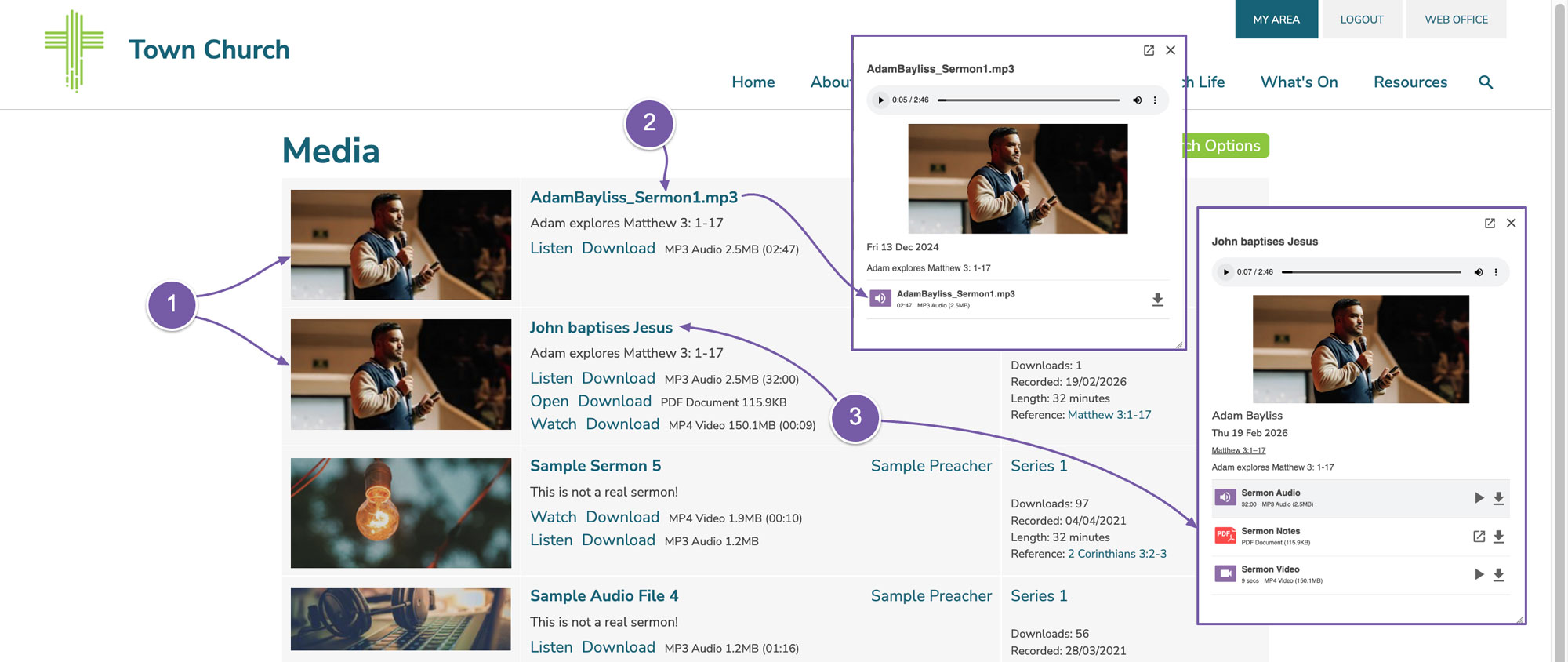This screenshot has width=1568, height=662.
Task: Download the Sermon Video file
Action: pyautogui.click(x=1498, y=575)
